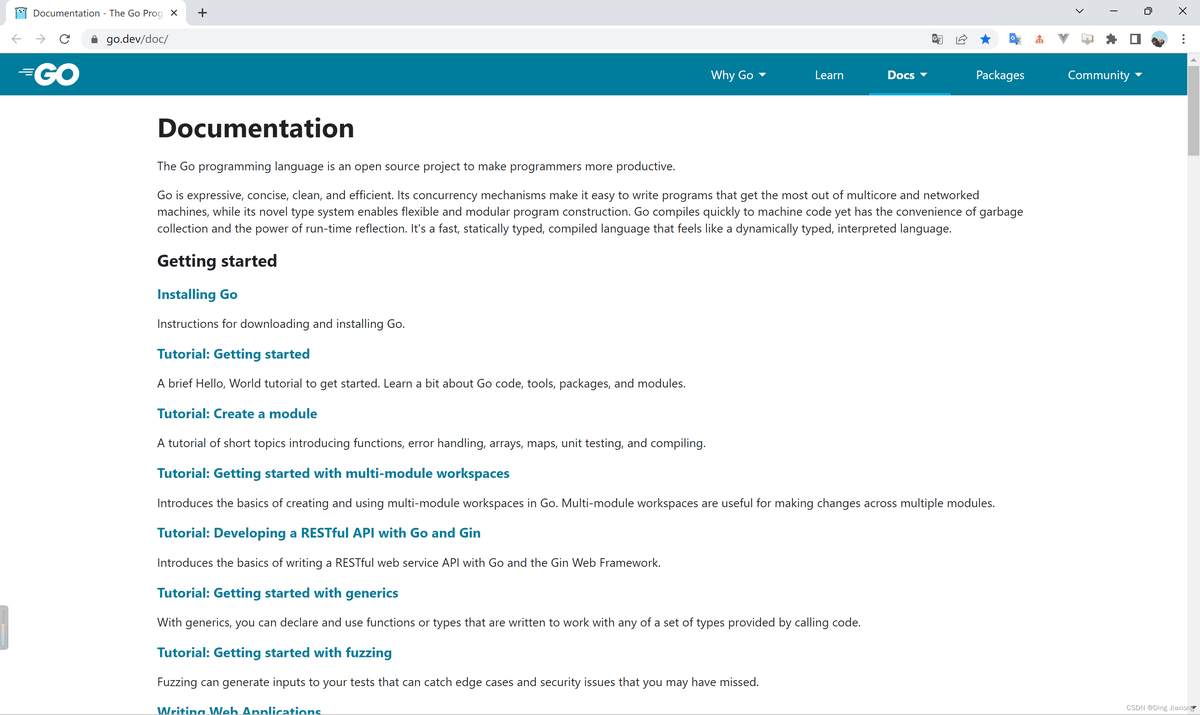Screen dimensions: 1200x715
Task: Open the translate page icon in address bar
Action: 937,39
